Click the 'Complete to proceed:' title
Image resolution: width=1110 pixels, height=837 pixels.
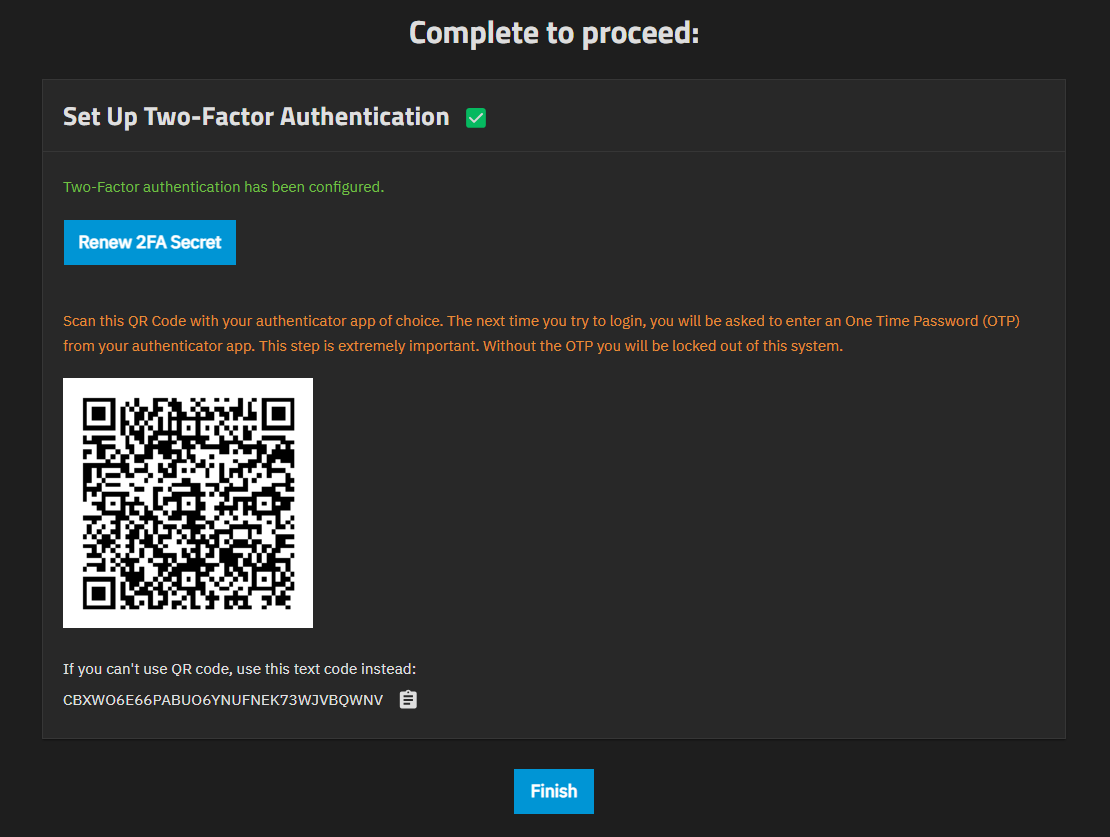tap(554, 33)
